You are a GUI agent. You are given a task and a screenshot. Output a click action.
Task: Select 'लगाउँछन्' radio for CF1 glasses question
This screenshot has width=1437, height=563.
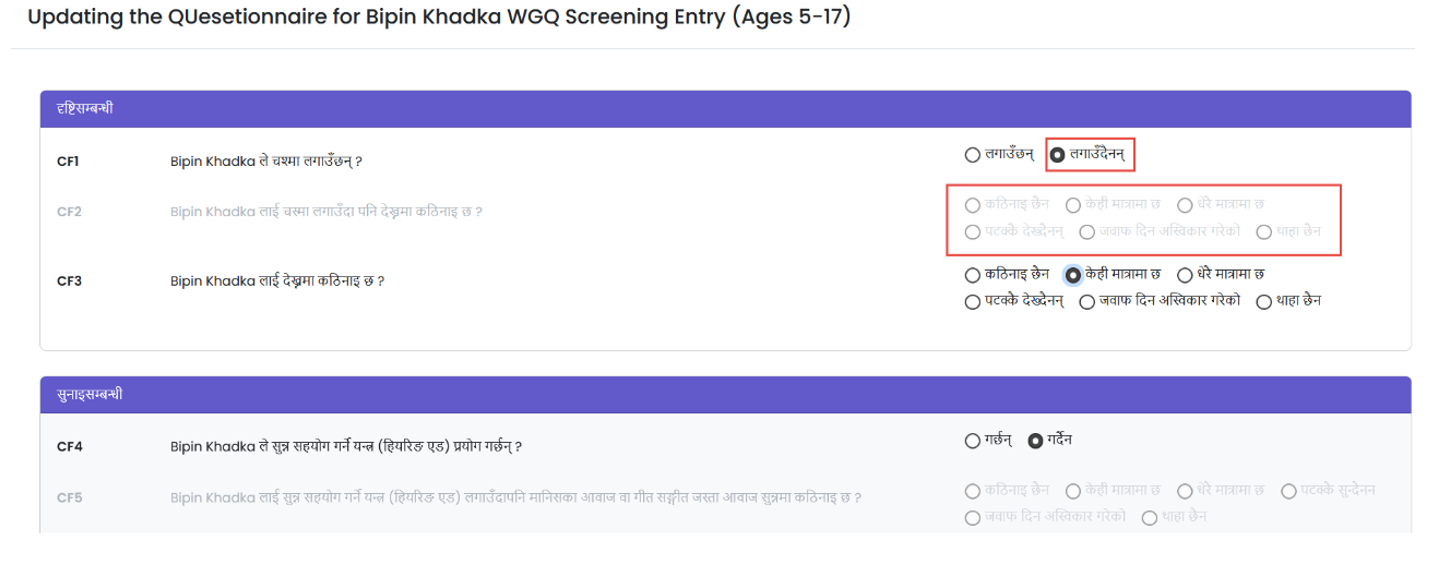pos(972,155)
